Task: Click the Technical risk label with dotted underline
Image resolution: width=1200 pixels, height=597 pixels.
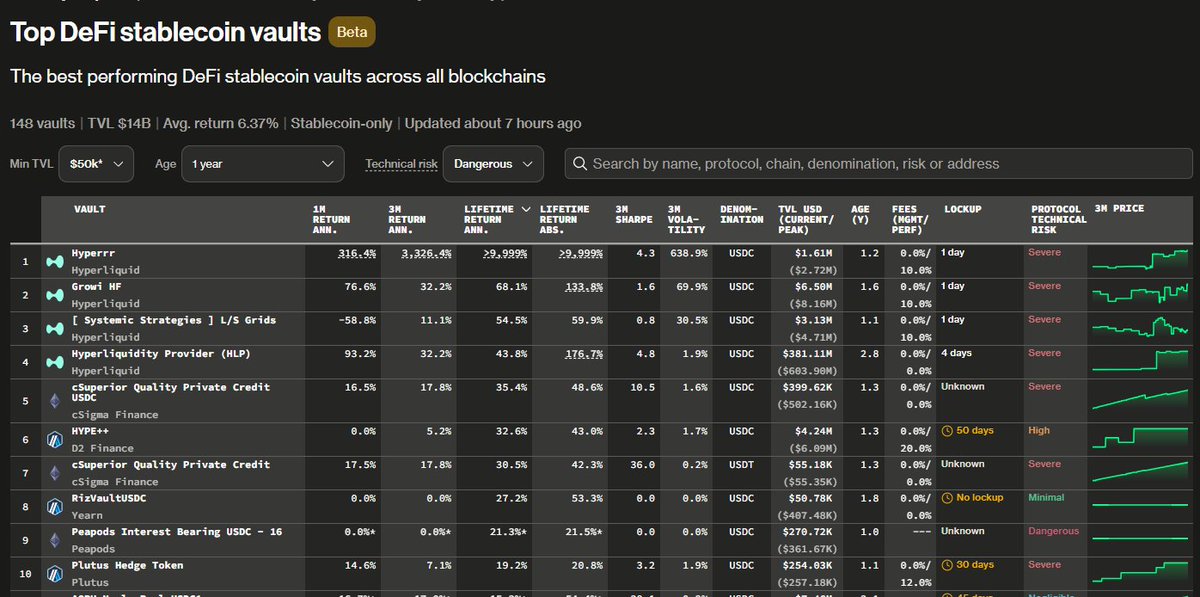Action: pyautogui.click(x=401, y=163)
